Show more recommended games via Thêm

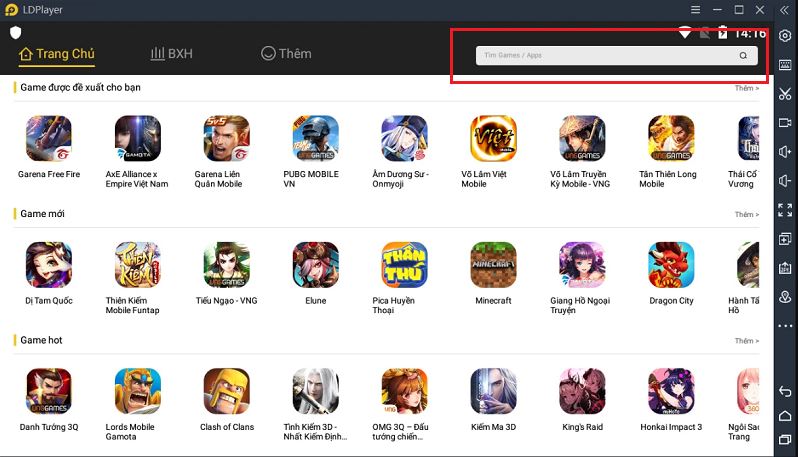coord(747,88)
